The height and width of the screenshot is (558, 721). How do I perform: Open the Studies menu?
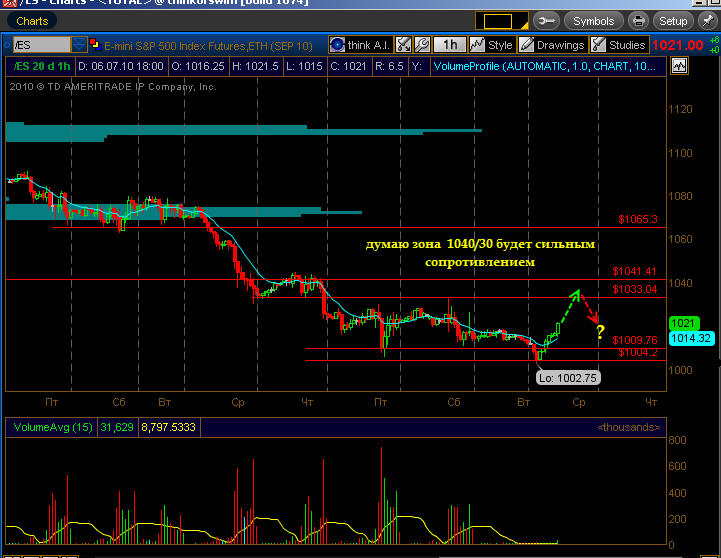click(619, 44)
